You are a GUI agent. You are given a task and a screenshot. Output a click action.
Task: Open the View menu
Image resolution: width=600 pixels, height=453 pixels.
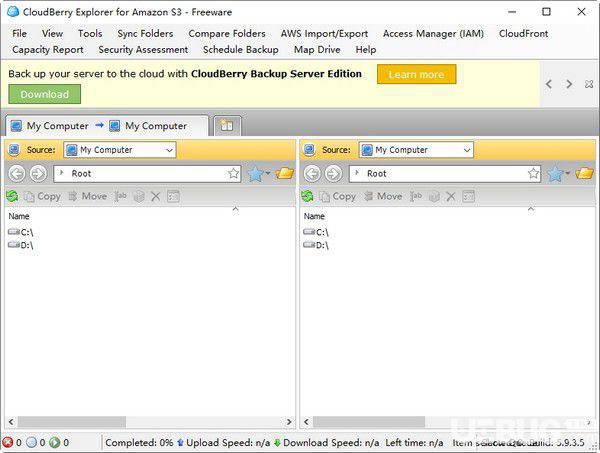pyautogui.click(x=52, y=34)
